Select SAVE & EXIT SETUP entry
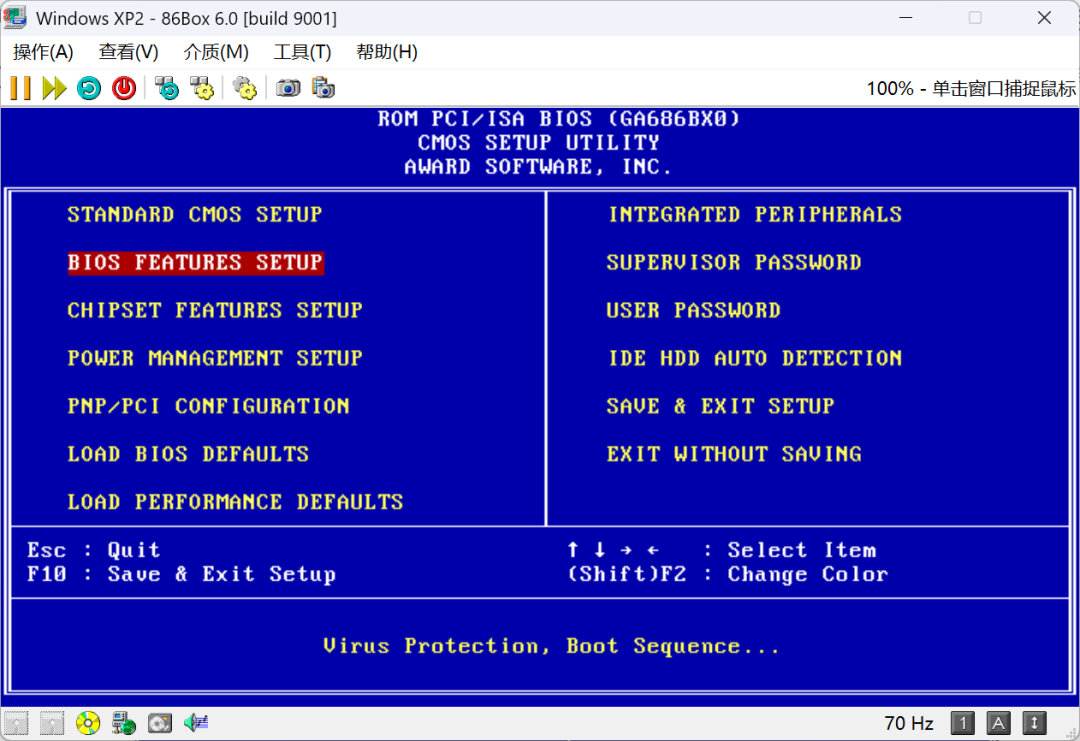 pyautogui.click(x=720, y=406)
